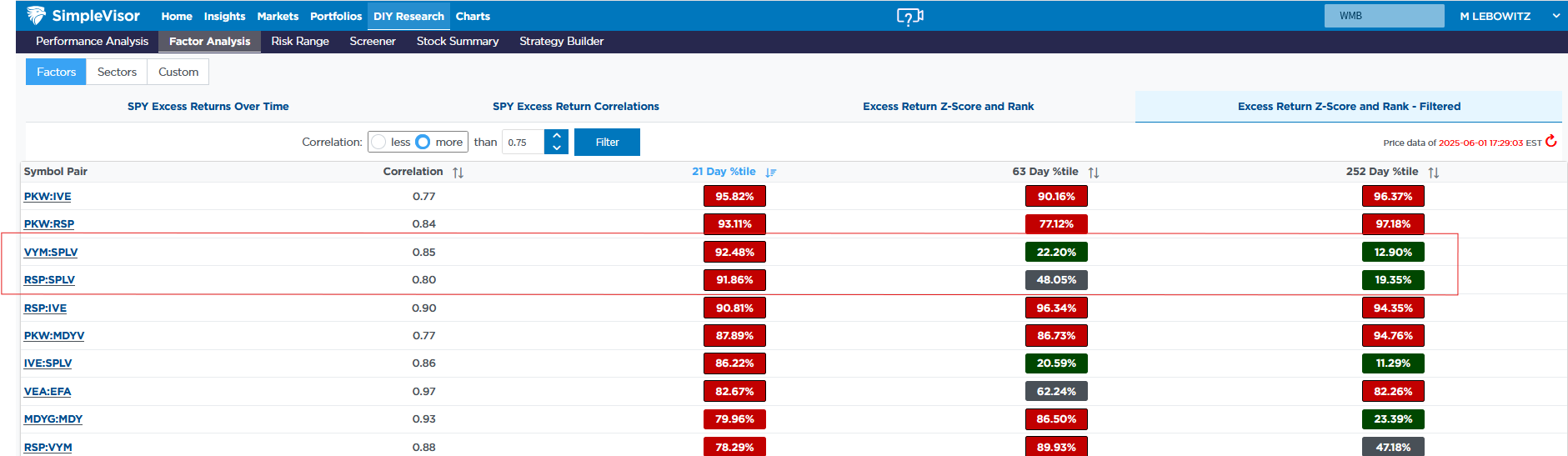This screenshot has height=456, width=1568.
Task: Select the 'more' correlation radio button
Action: click(423, 142)
